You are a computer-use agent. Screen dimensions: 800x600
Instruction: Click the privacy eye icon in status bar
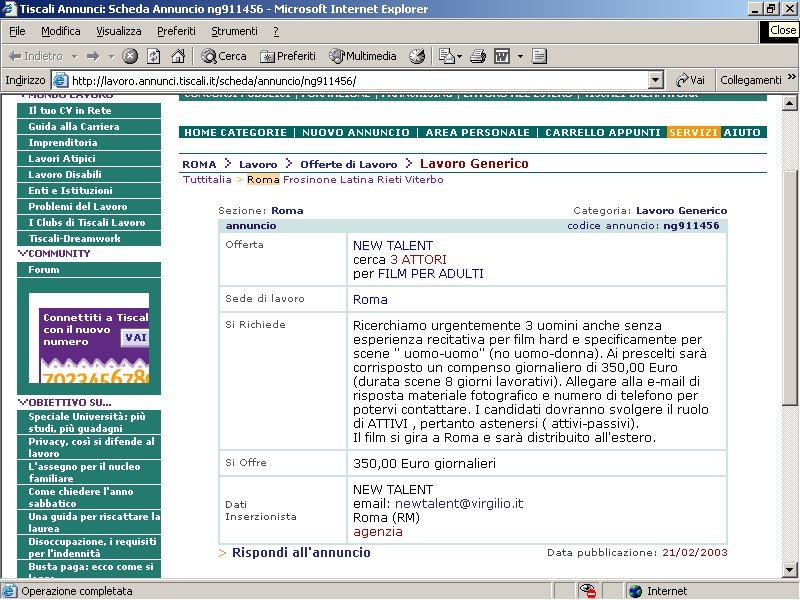[x=588, y=591]
